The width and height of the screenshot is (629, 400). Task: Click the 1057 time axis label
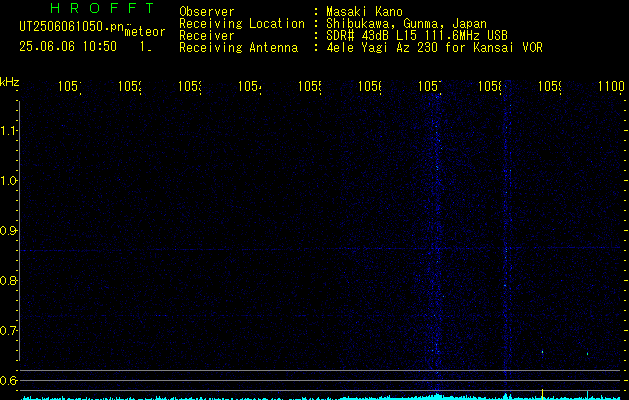pyautogui.click(x=430, y=86)
